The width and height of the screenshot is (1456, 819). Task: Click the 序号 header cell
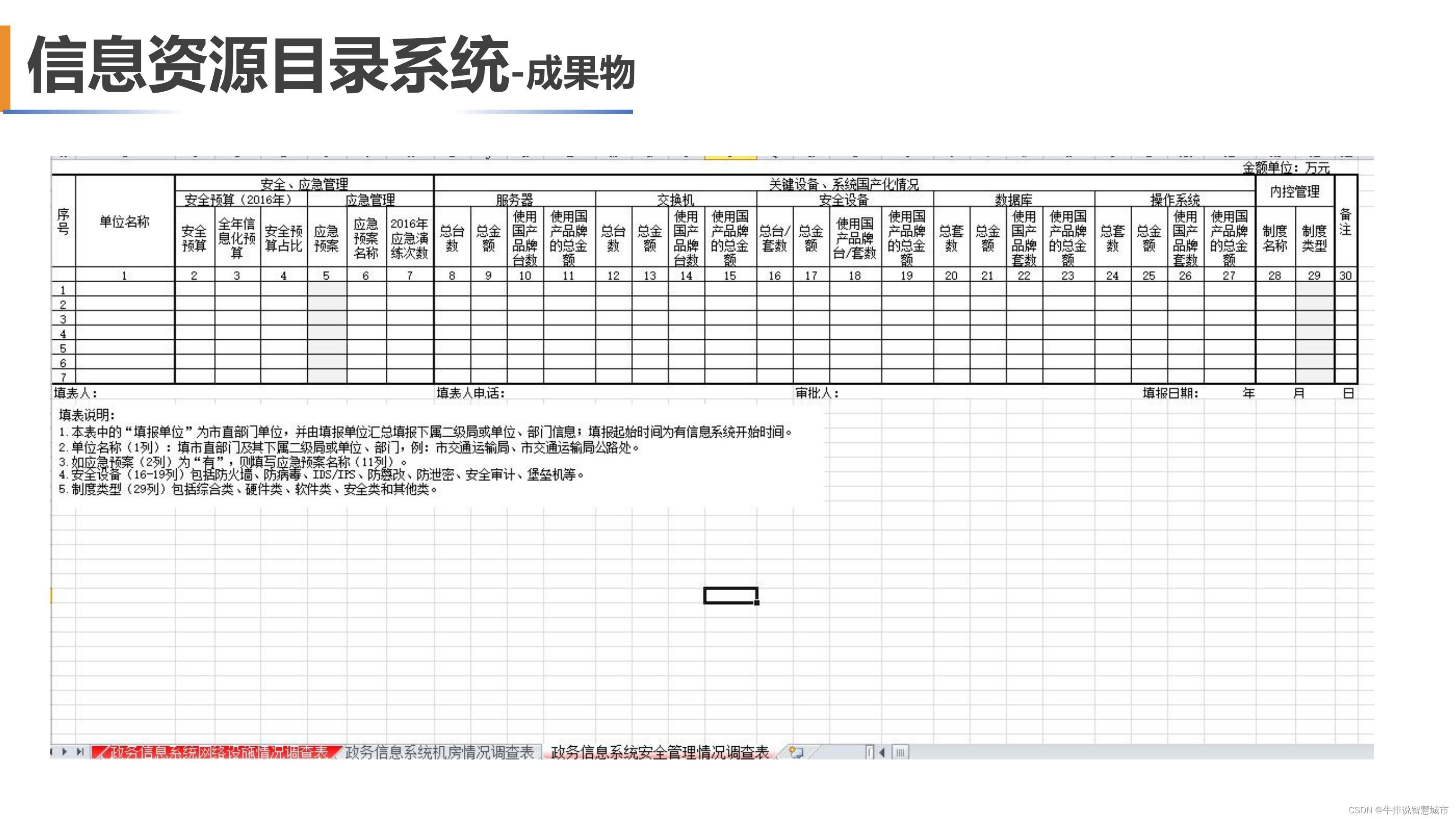click(63, 222)
